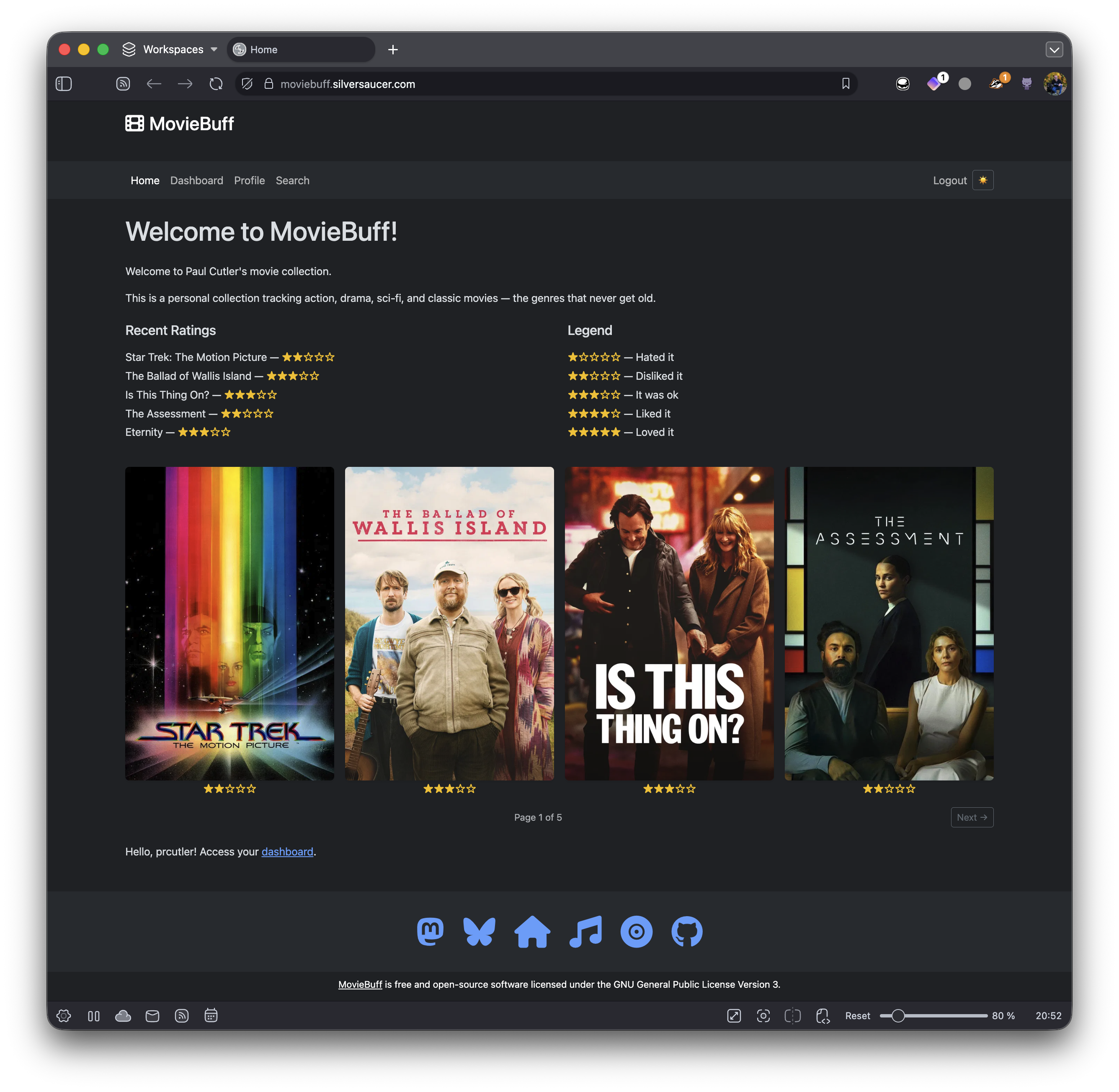The width and height of the screenshot is (1119, 1092).
Task: Click the Next page button
Action: pyautogui.click(x=972, y=817)
